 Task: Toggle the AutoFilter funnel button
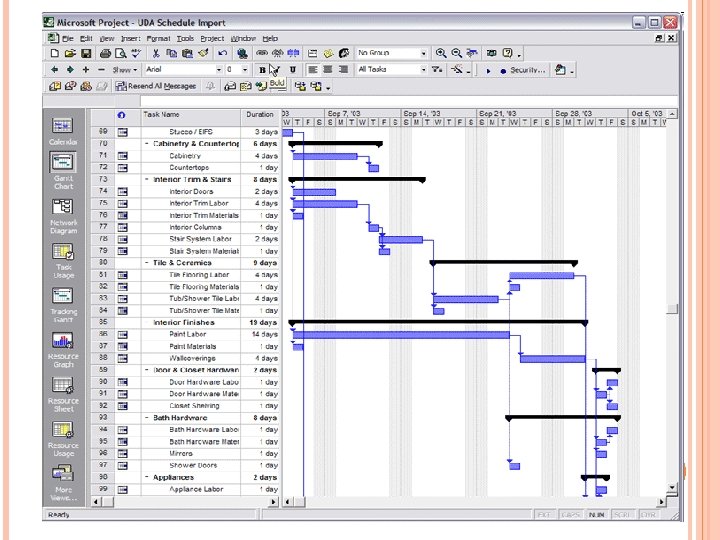437,70
